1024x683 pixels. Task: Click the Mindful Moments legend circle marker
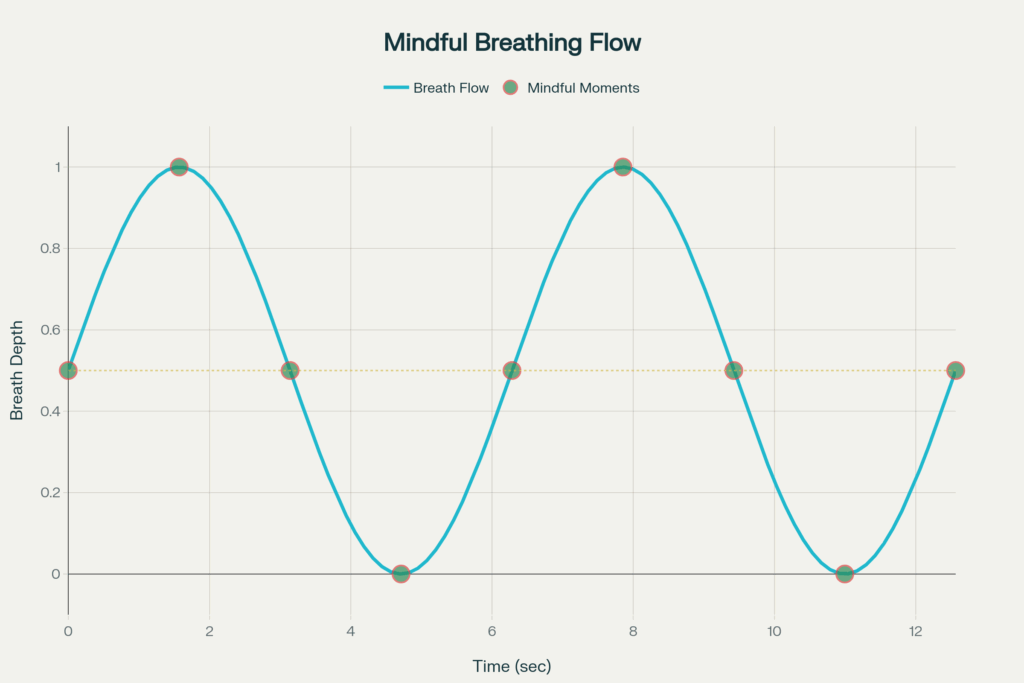(x=511, y=88)
